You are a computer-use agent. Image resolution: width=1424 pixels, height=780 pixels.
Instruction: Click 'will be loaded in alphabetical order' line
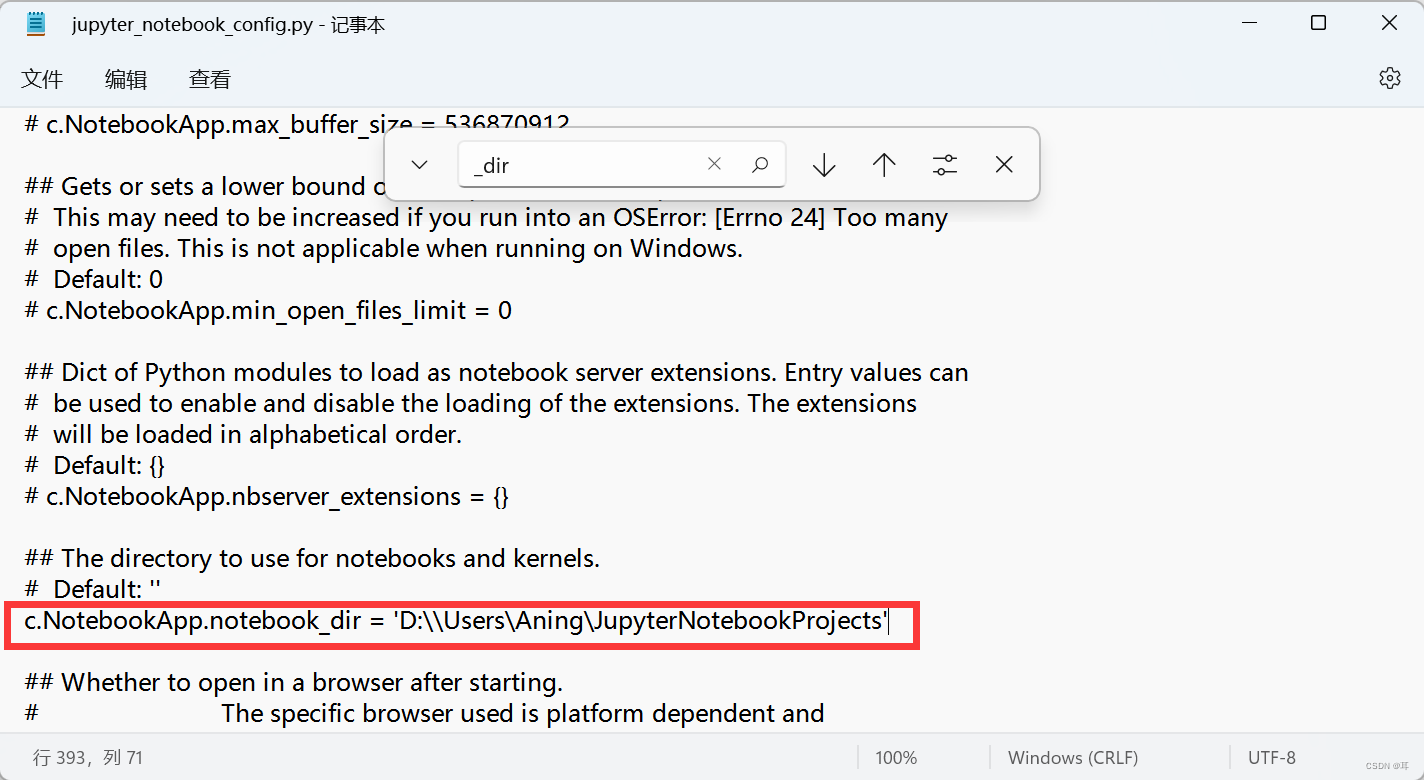pyautogui.click(x=243, y=434)
